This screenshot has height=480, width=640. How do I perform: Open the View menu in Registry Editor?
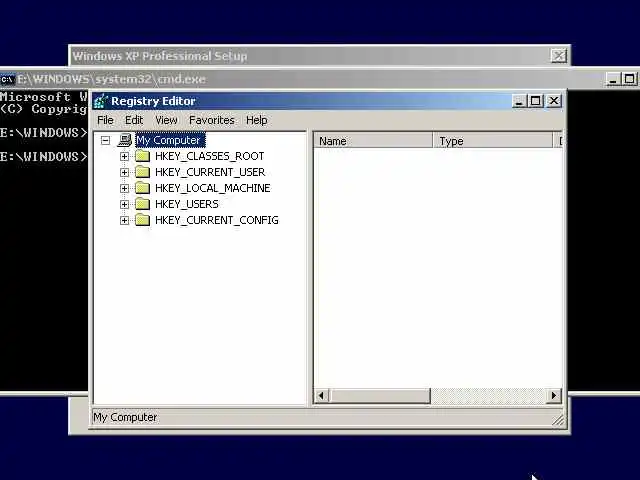(166, 120)
